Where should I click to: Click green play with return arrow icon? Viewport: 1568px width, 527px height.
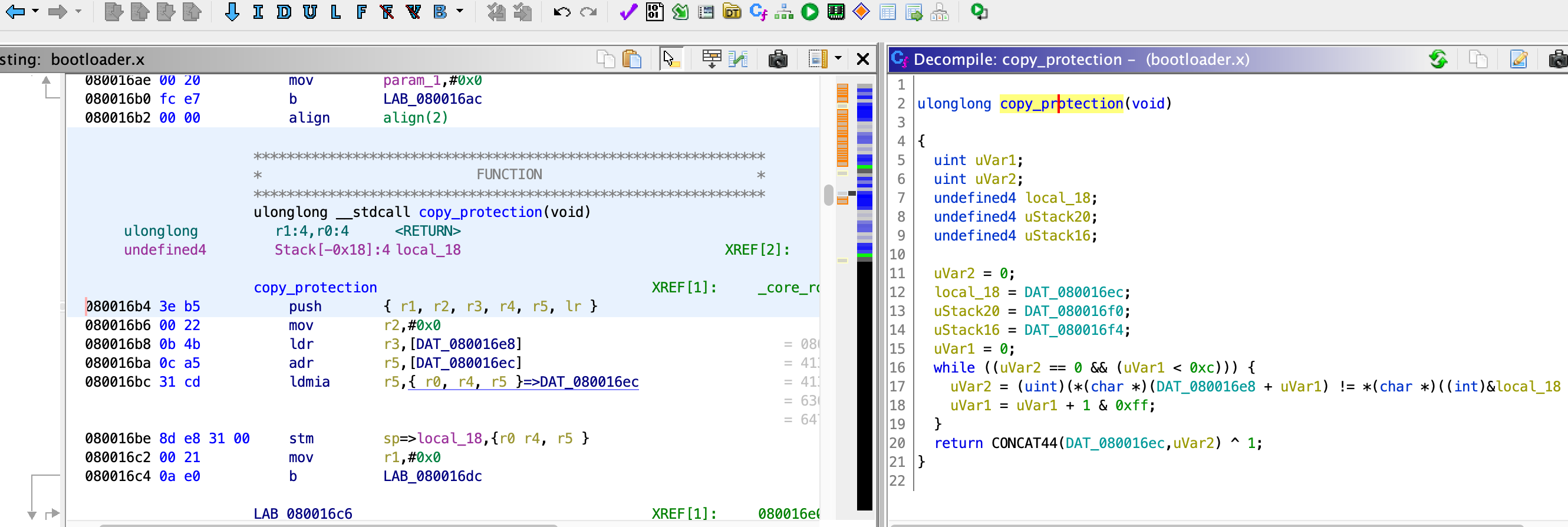979,12
